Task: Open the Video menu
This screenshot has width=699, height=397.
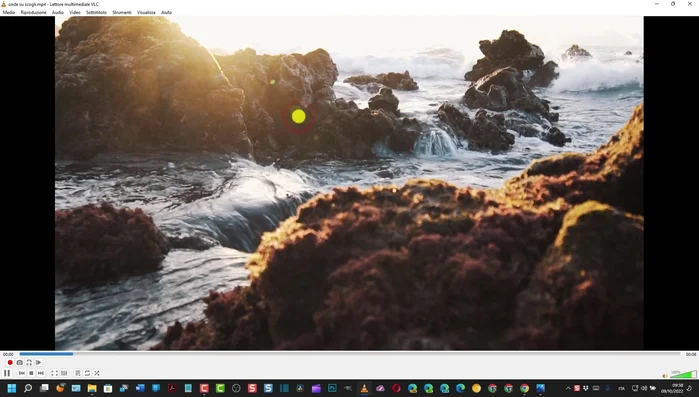Action: click(x=75, y=12)
